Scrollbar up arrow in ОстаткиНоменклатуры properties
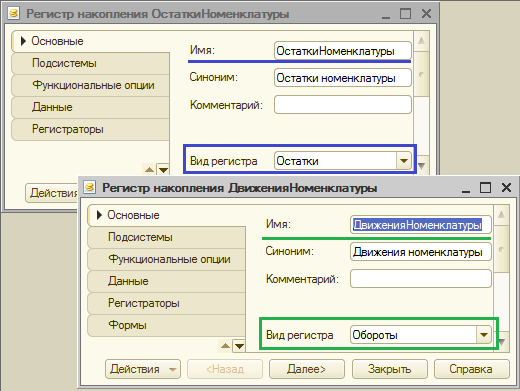Image resolution: width=520 pixels, height=391 pixels. (421, 41)
